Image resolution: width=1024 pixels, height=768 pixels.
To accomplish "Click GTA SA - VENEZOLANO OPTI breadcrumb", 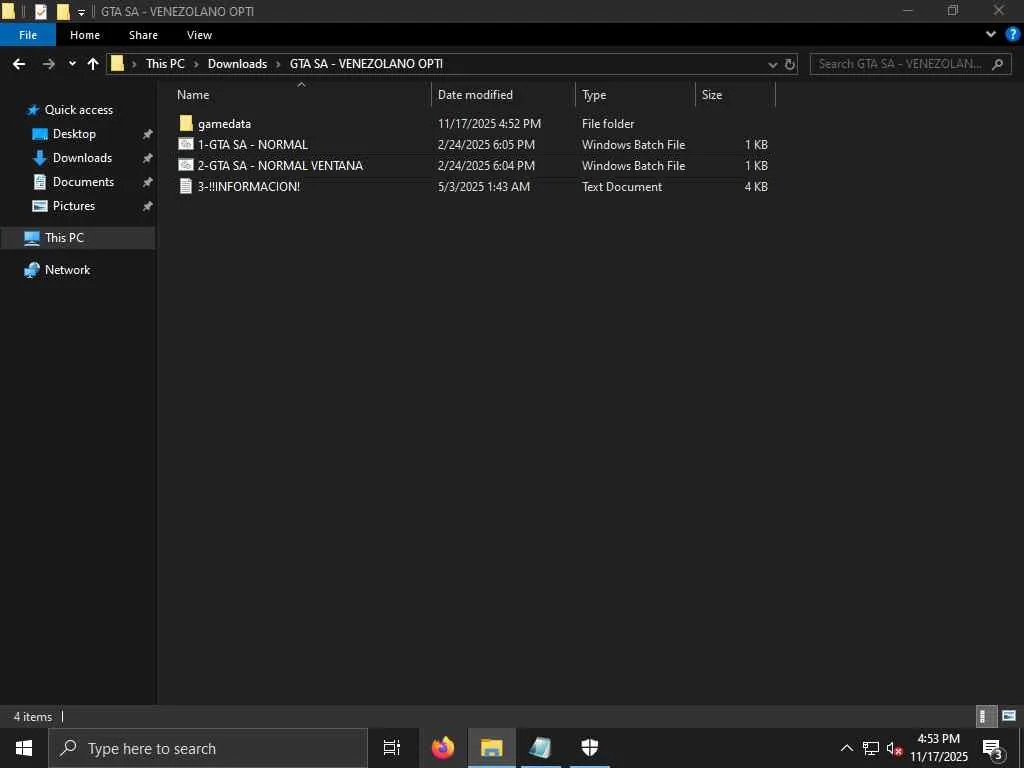I will coord(366,64).
